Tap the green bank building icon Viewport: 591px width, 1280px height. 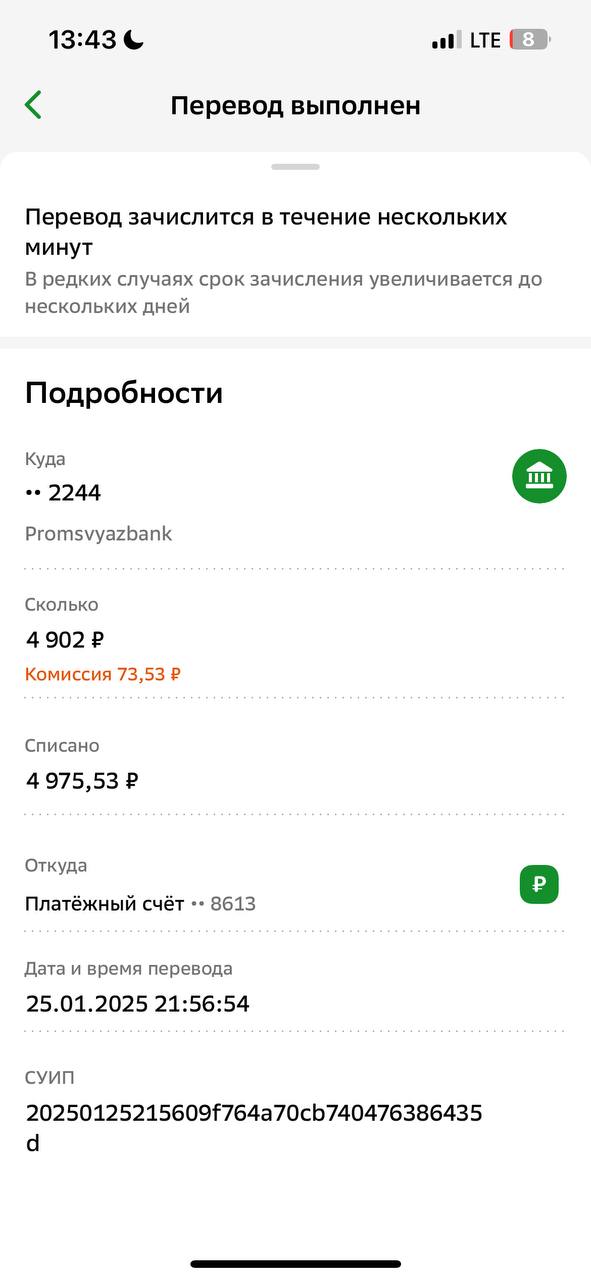coord(539,476)
